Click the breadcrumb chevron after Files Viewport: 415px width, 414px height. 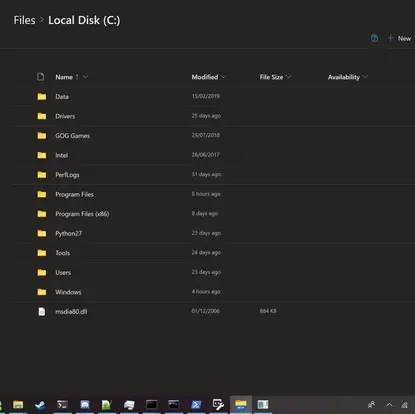click(x=42, y=20)
